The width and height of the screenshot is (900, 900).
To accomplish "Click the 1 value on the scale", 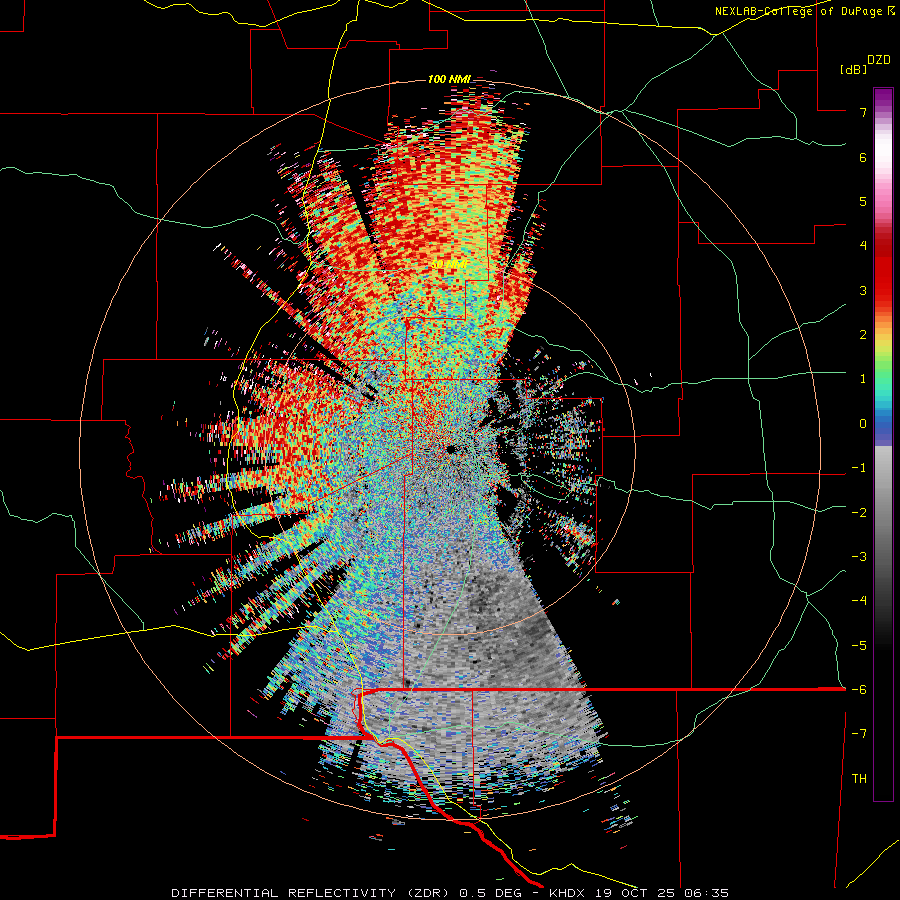I will [863, 379].
